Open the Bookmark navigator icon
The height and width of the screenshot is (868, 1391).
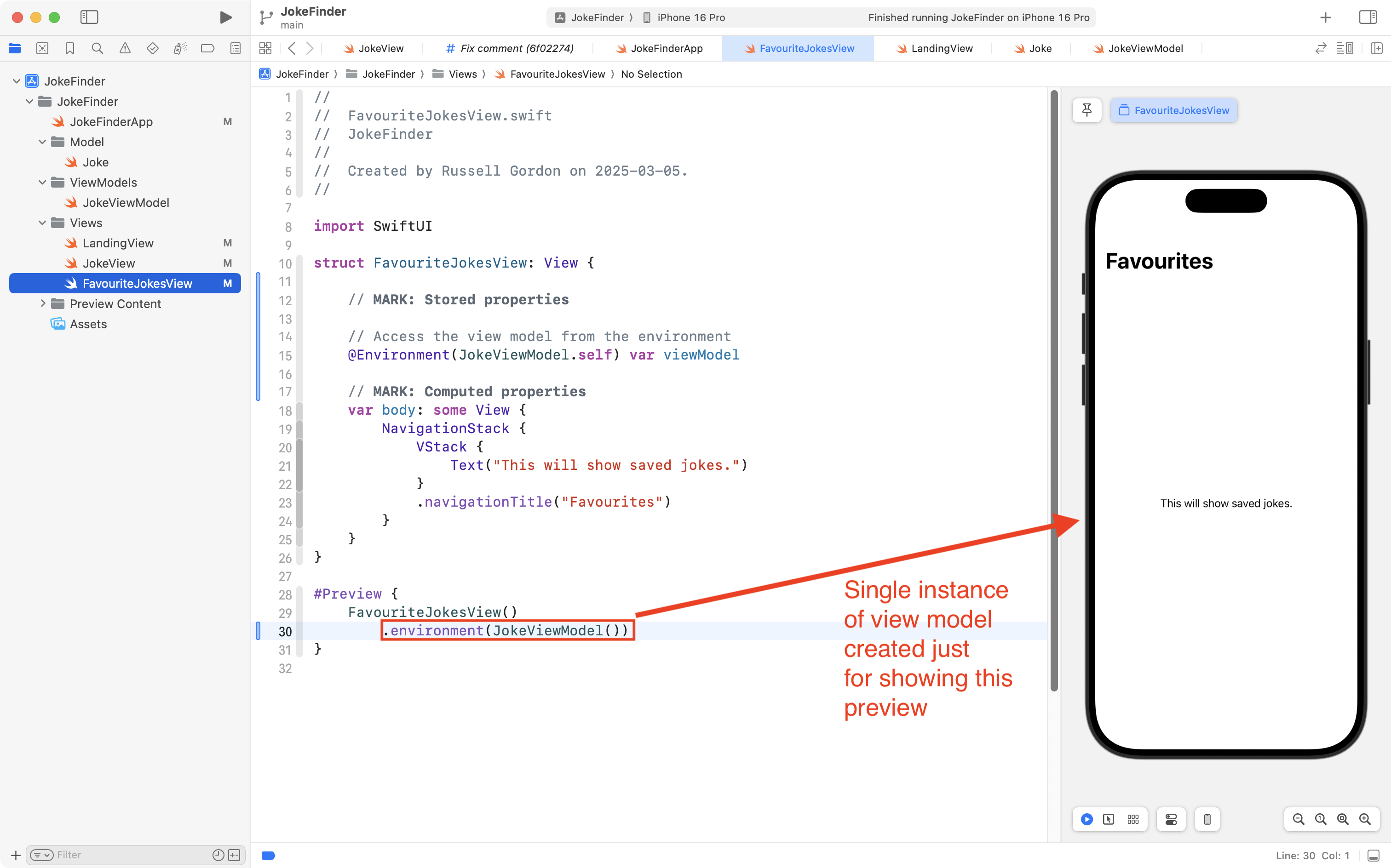coord(69,49)
